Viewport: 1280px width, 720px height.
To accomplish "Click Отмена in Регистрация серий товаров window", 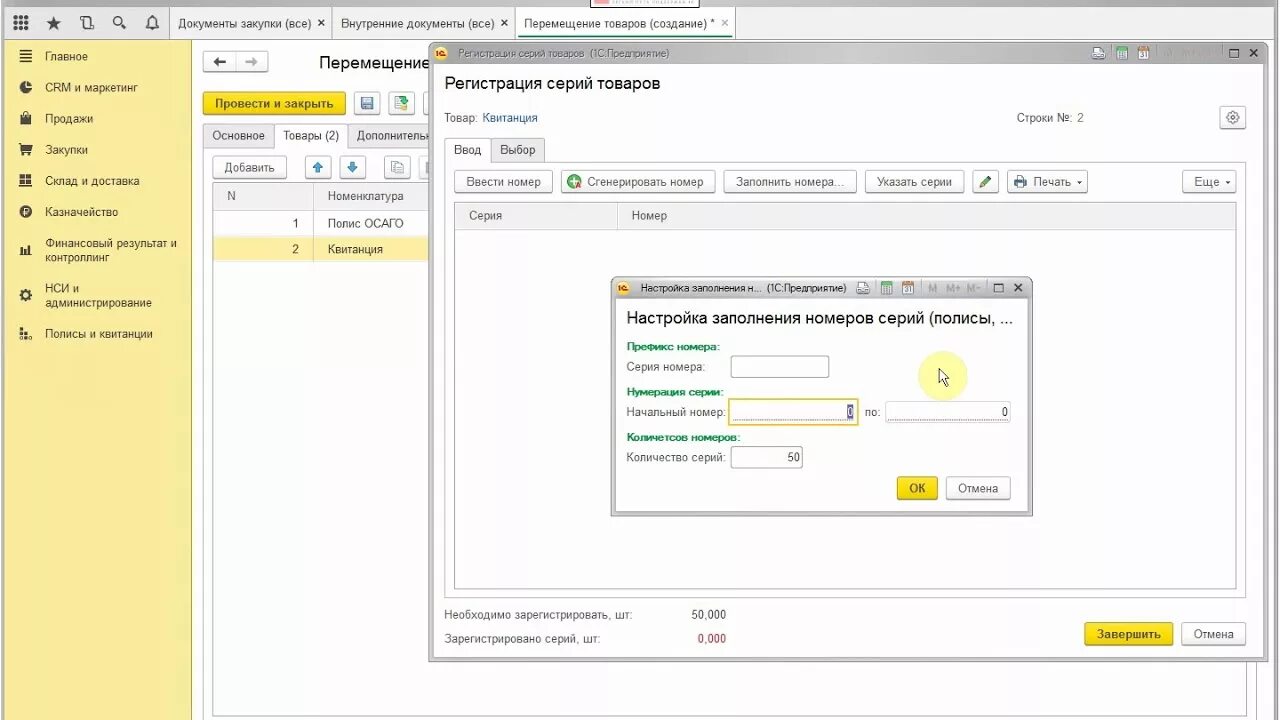I will click(x=1213, y=634).
